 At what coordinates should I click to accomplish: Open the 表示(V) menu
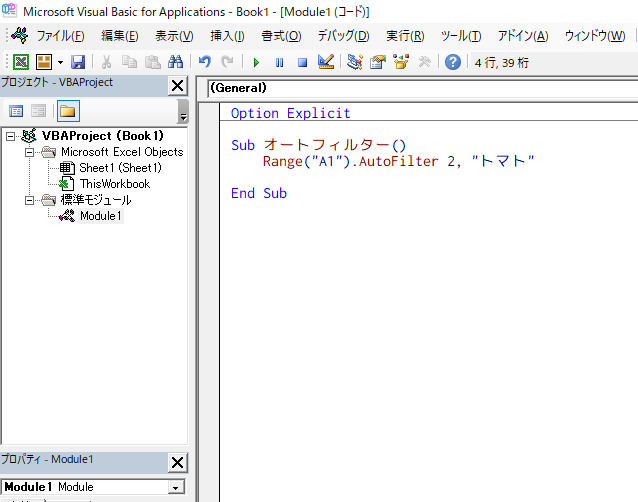(x=174, y=36)
